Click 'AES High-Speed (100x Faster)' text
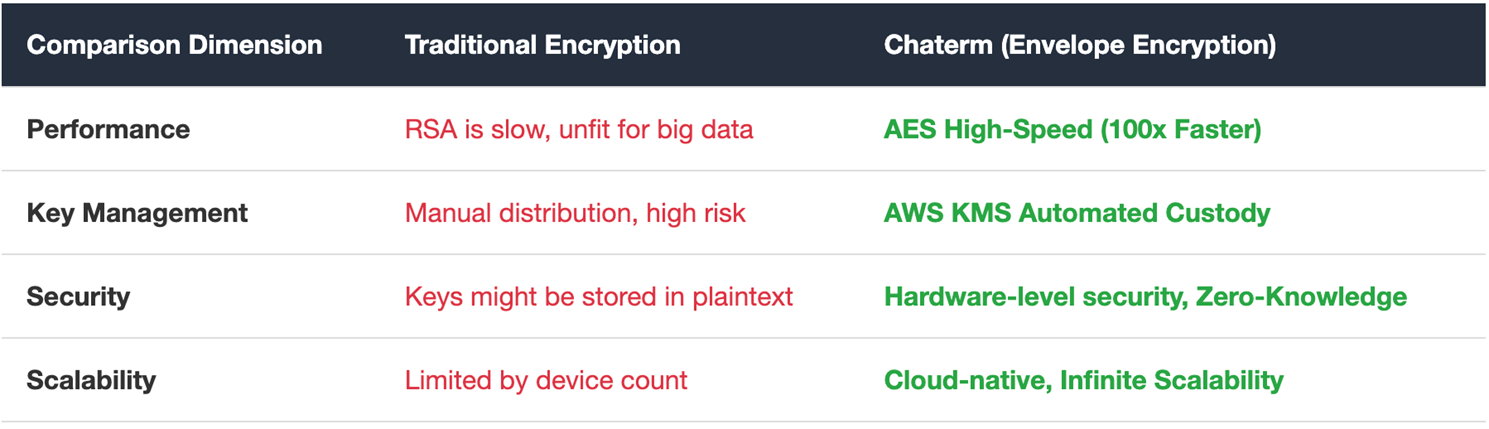Screen dimensions: 1489x429 pyautogui.click(x=1073, y=130)
